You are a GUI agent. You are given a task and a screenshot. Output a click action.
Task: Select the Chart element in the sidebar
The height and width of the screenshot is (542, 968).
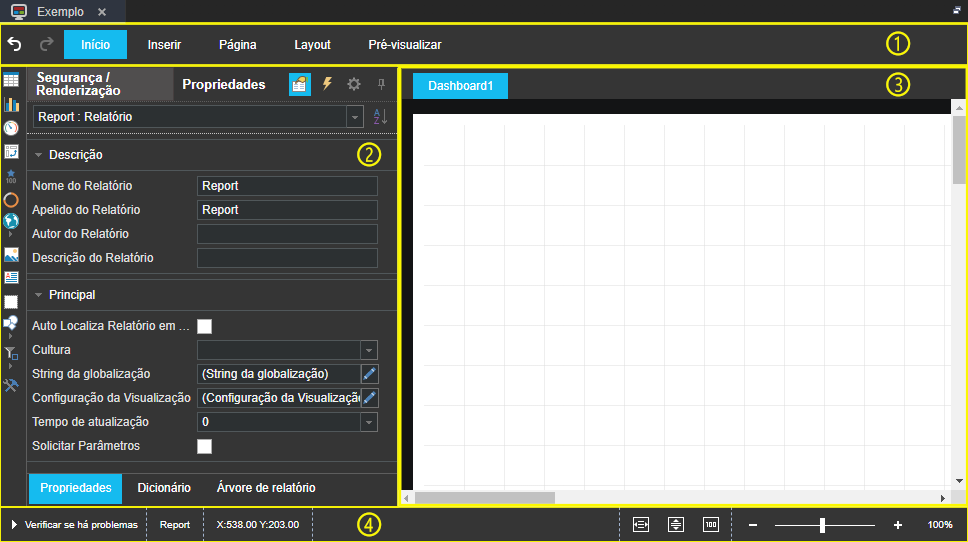11,104
